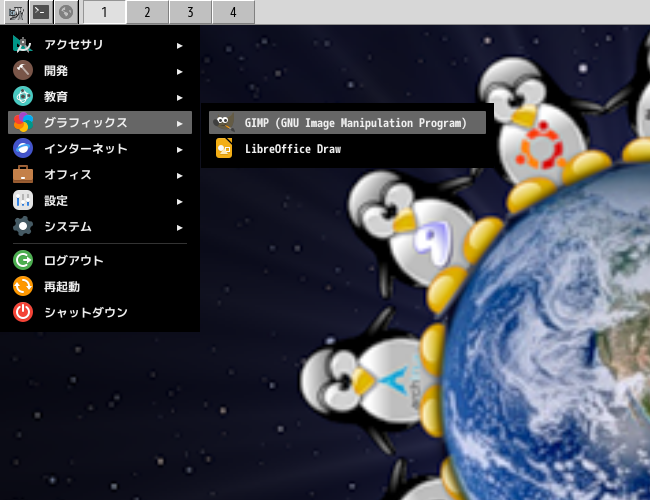Expand the 開発 submenu arrow
The height and width of the screenshot is (500, 650).
tap(179, 72)
